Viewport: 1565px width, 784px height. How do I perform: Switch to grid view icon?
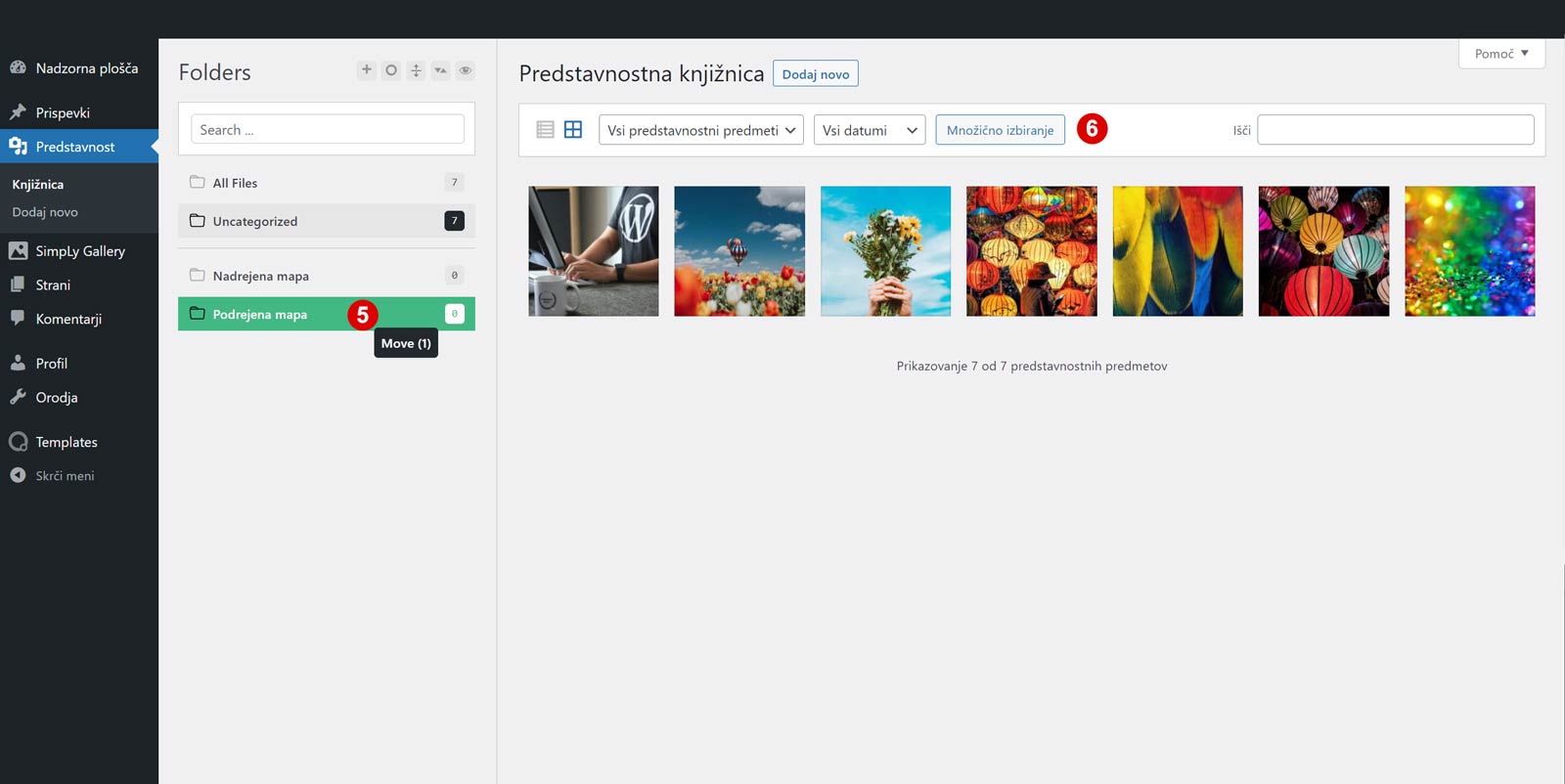573,129
